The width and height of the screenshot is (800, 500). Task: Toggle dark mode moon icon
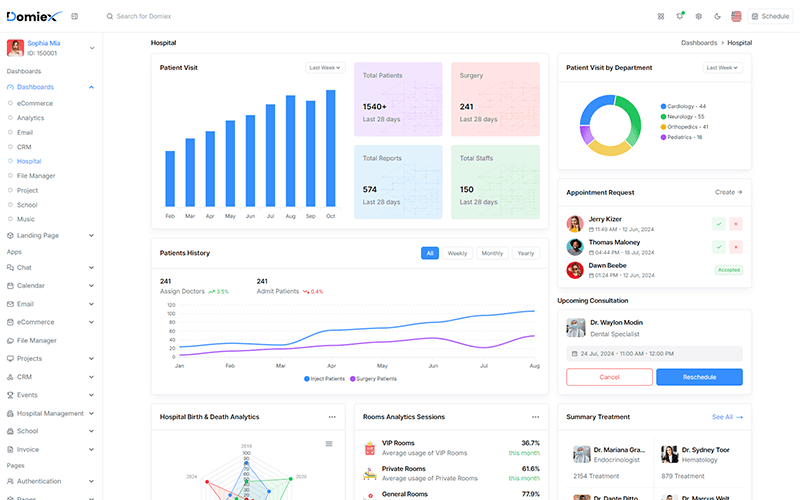(717, 16)
